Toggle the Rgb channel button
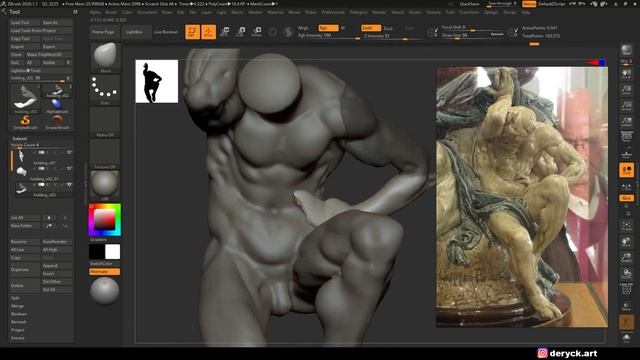640x360 pixels. pyautogui.click(x=328, y=28)
